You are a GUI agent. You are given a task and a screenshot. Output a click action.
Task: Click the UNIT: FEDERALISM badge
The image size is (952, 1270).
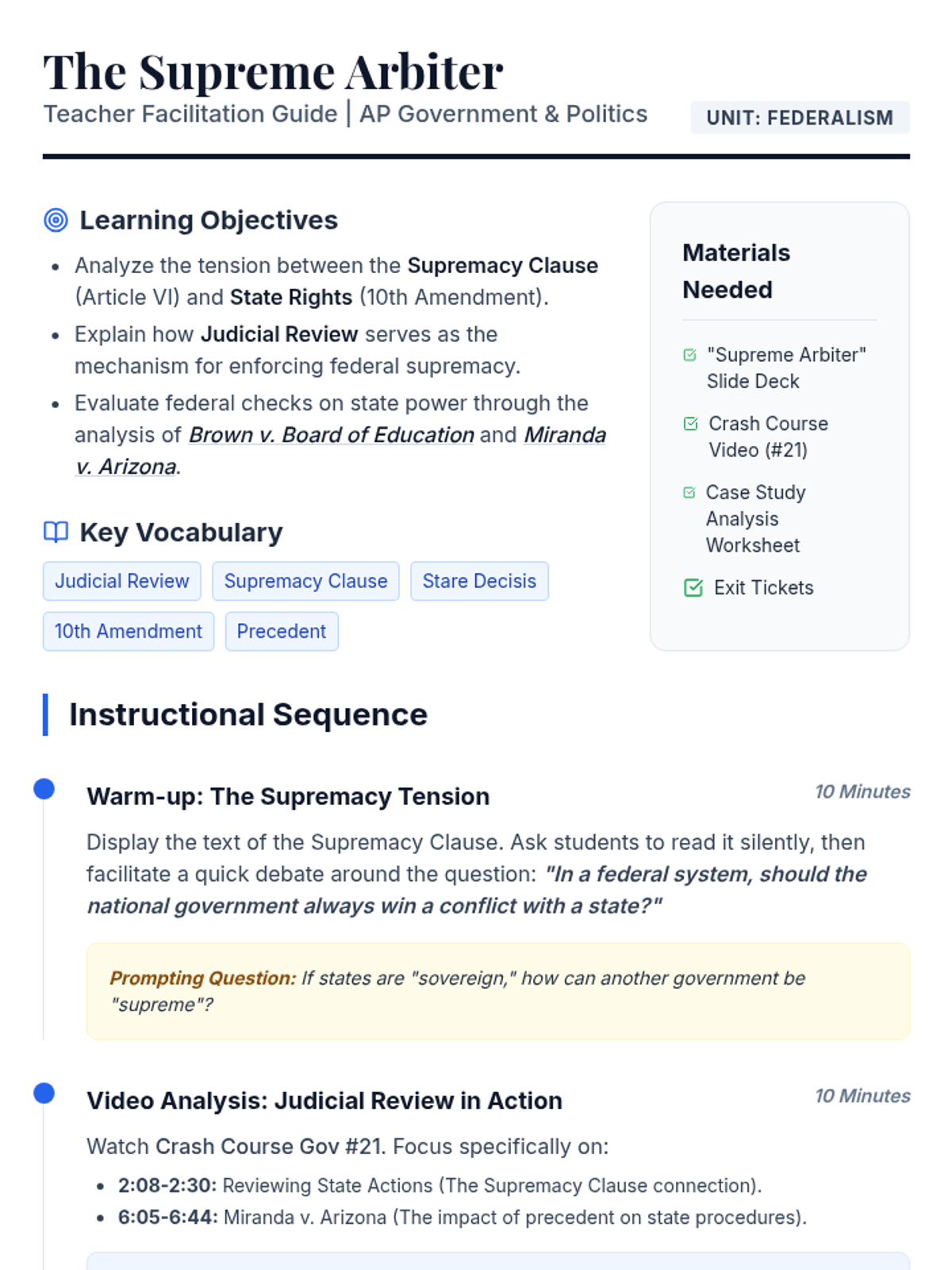(x=799, y=117)
